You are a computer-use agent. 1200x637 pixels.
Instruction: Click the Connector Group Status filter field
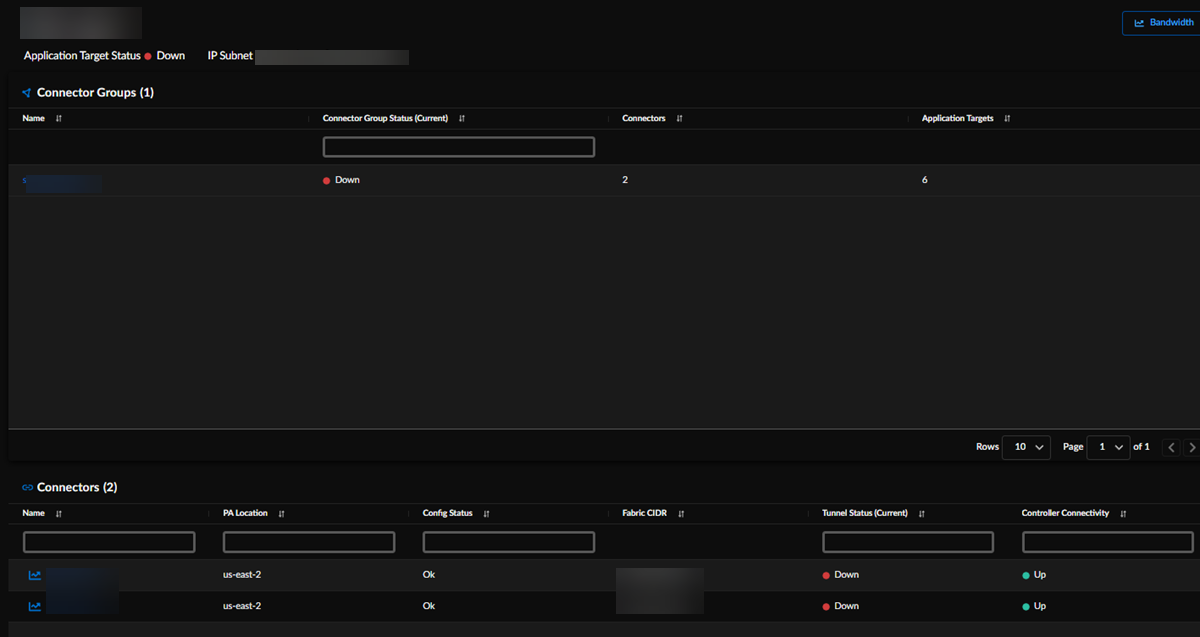click(458, 147)
